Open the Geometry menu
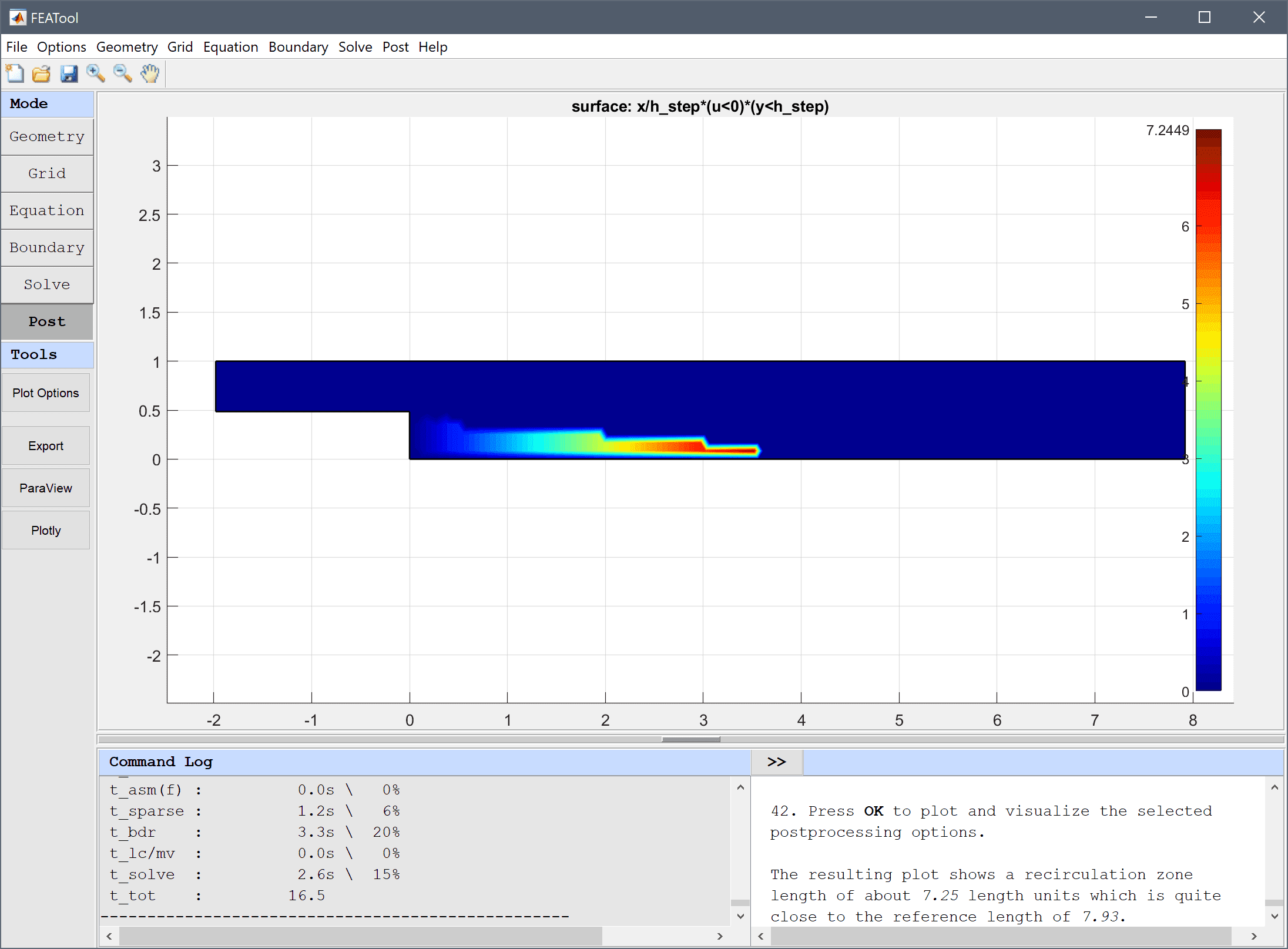 pos(127,47)
